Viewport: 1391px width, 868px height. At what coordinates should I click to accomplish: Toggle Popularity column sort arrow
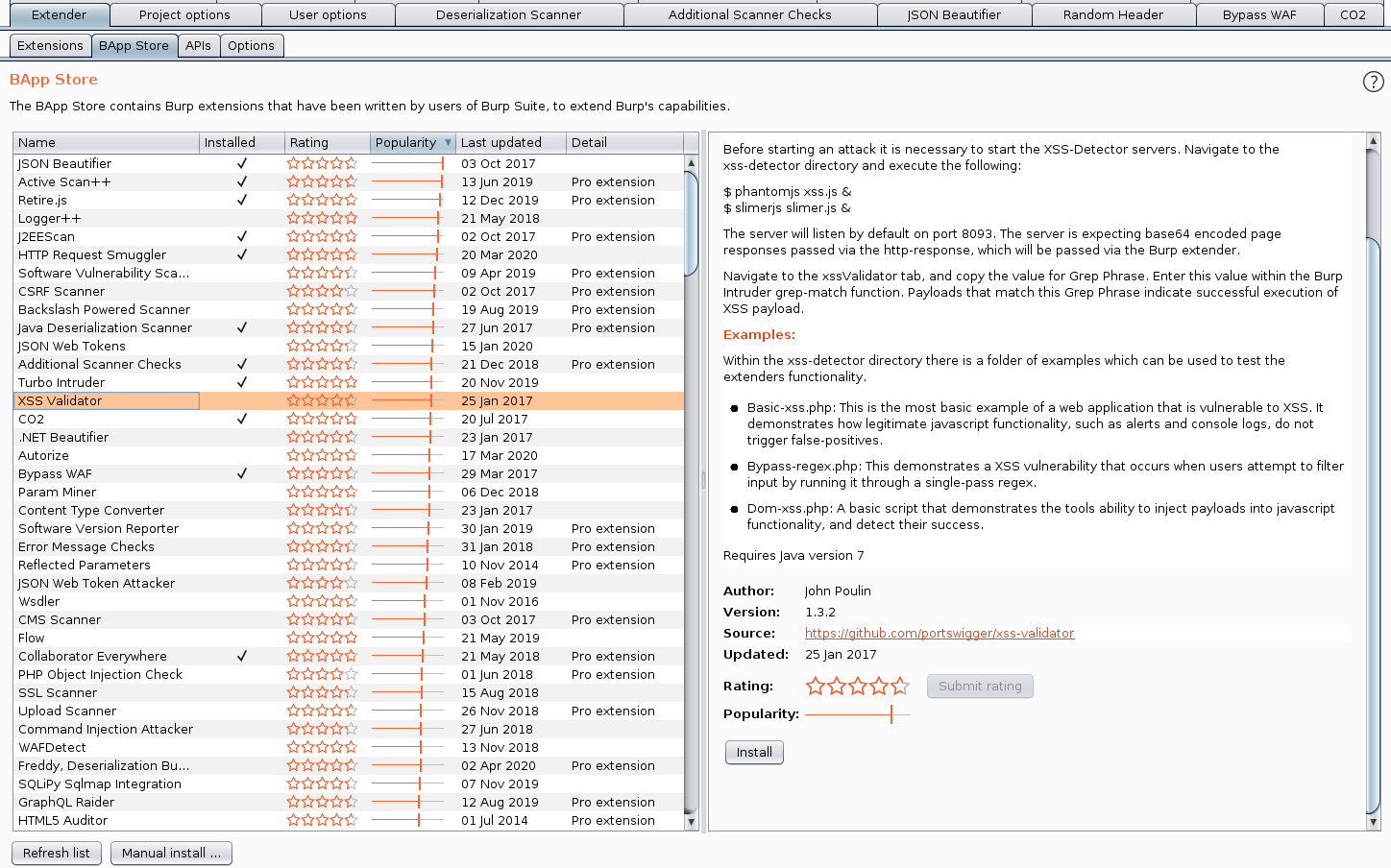[448, 143]
